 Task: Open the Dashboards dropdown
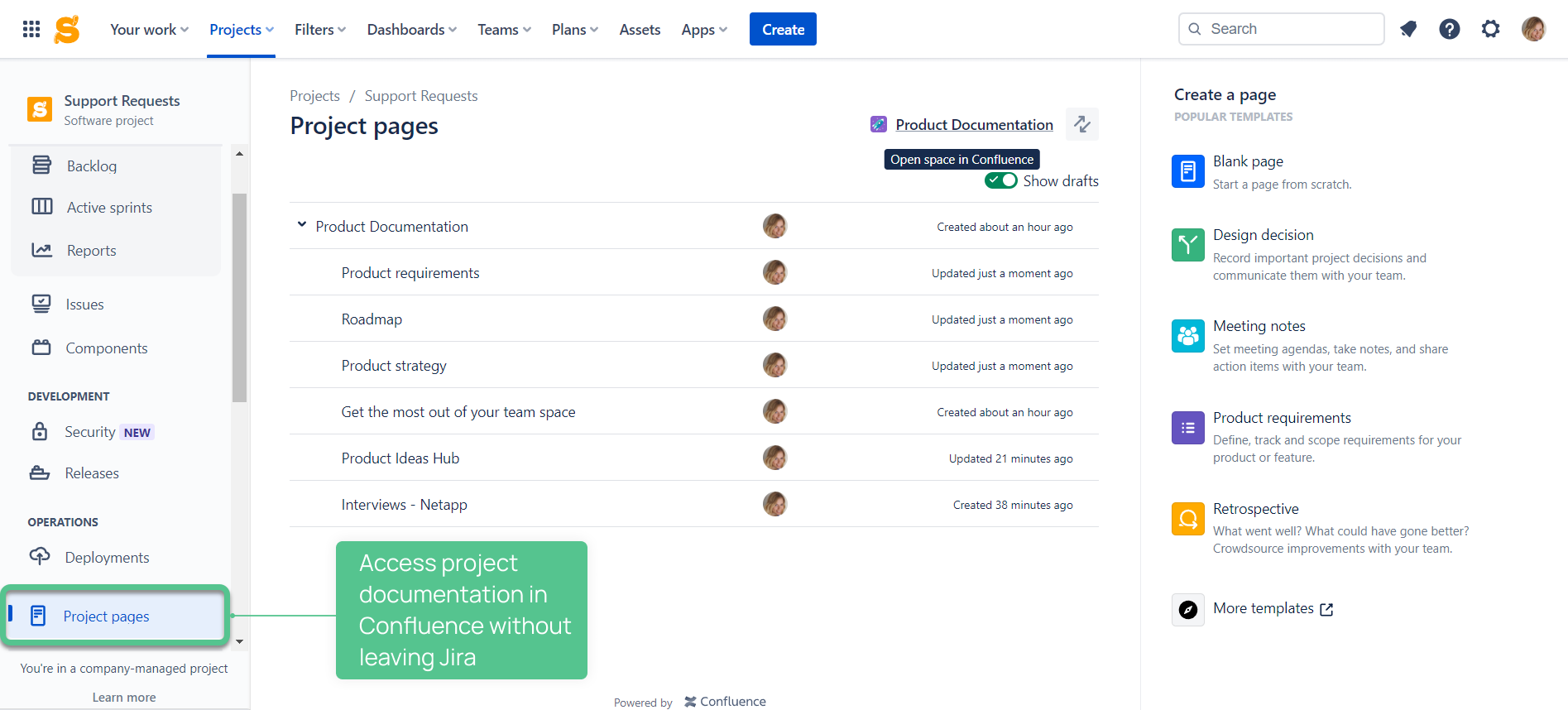[411, 29]
